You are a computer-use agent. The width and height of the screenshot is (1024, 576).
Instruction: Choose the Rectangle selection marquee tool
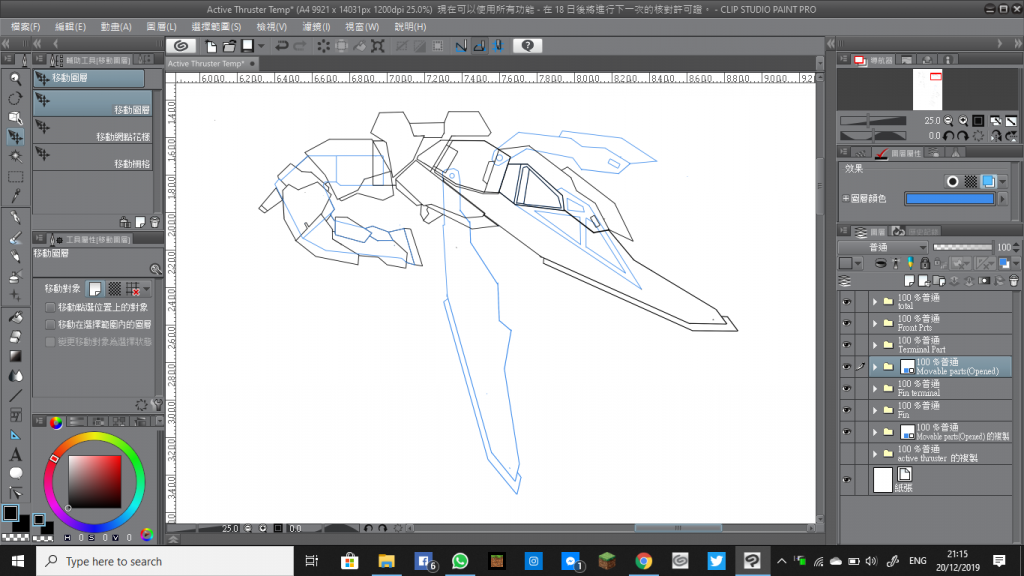[16, 176]
